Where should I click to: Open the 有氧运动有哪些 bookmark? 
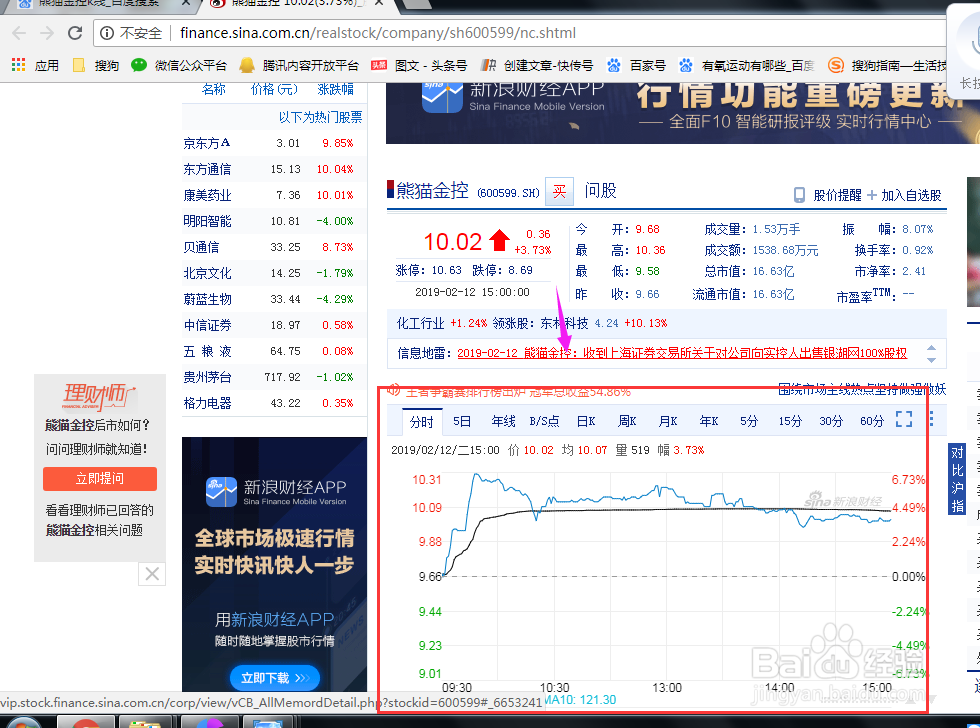[x=747, y=65]
